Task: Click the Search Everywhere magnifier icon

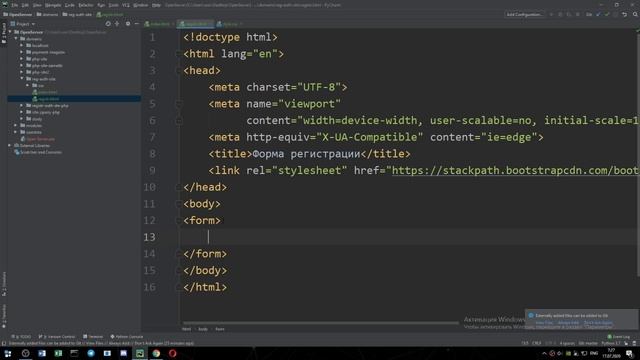Action: (x=635, y=15)
